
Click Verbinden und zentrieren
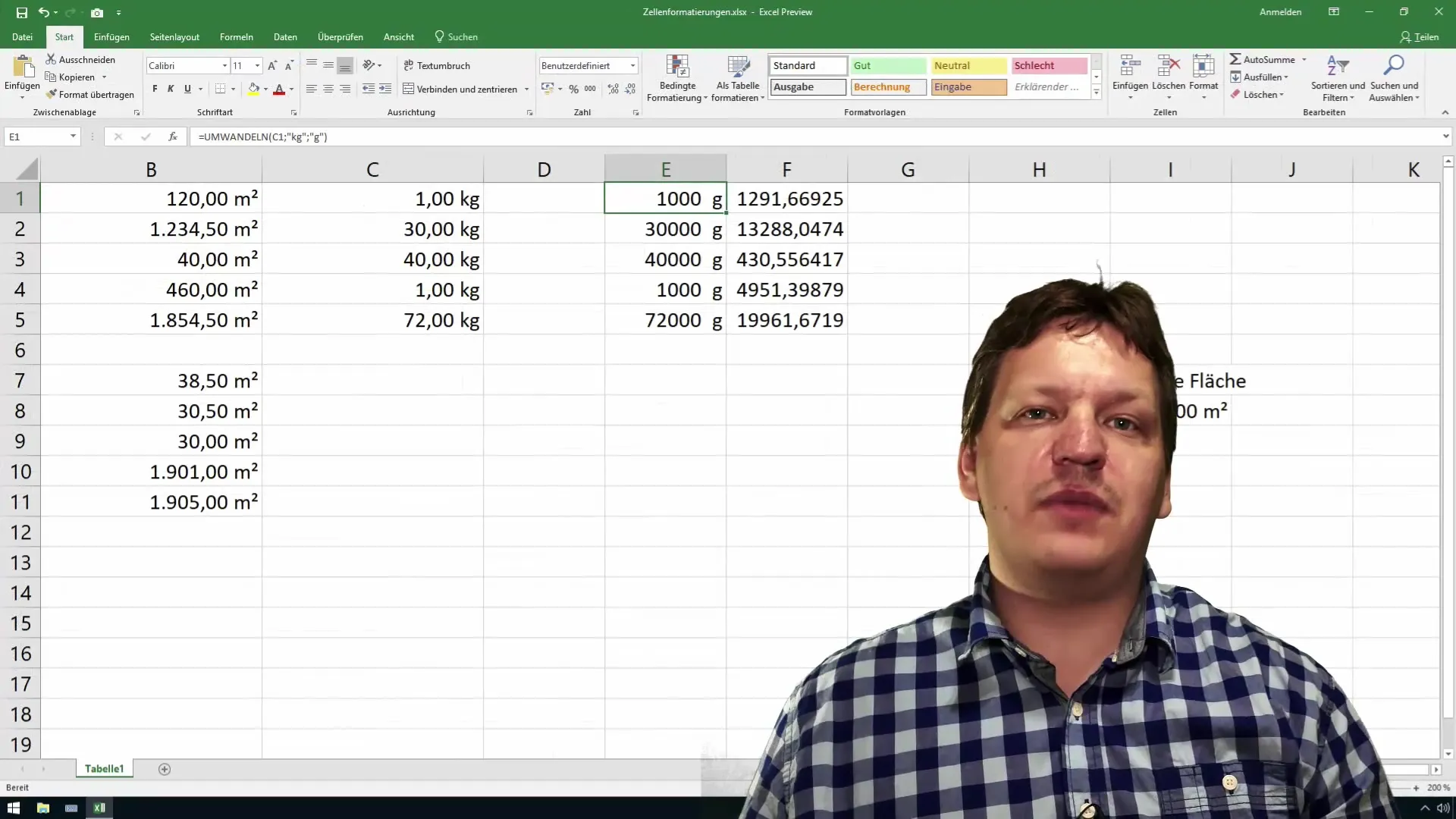pyautogui.click(x=460, y=89)
